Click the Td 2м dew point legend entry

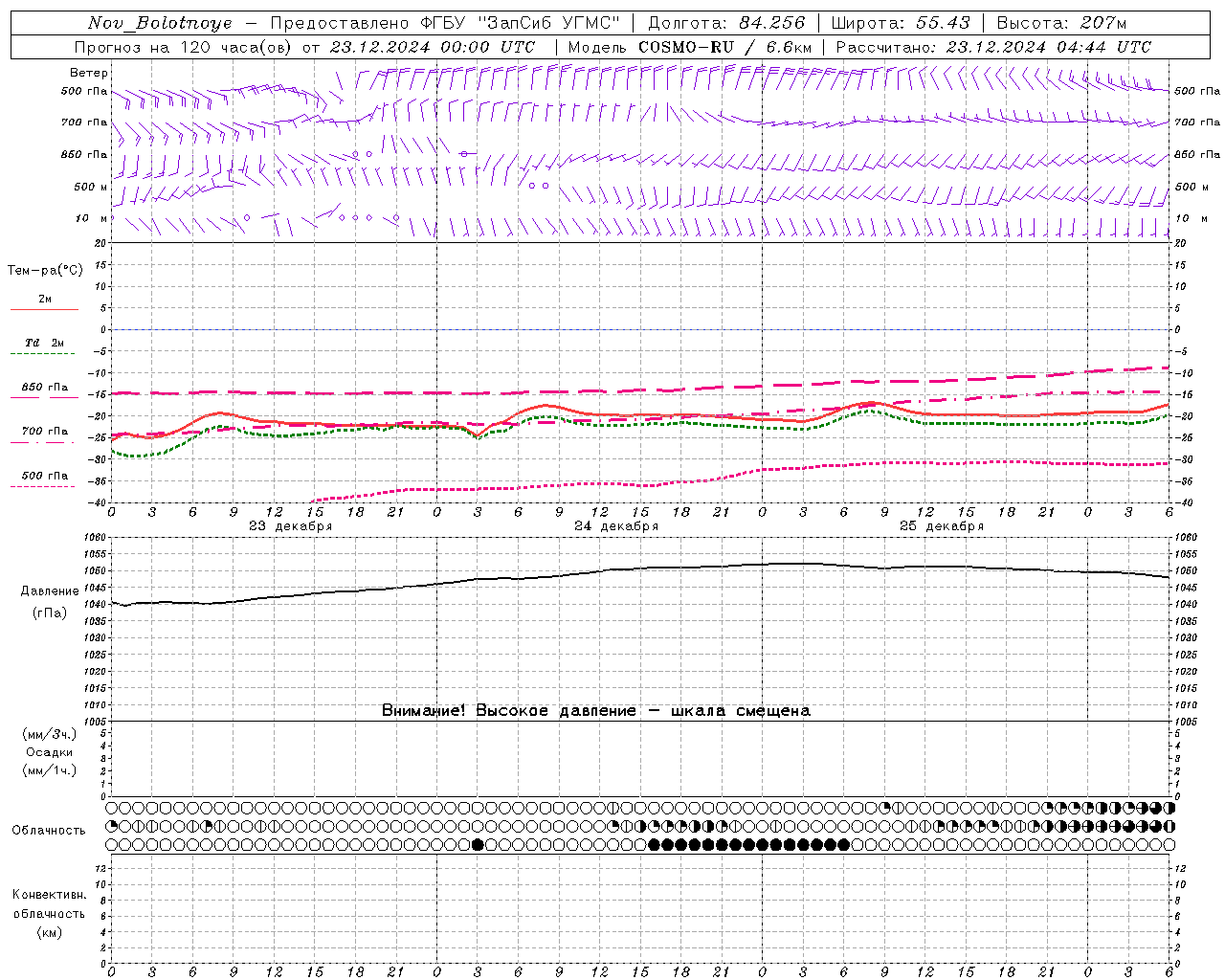pos(45,343)
